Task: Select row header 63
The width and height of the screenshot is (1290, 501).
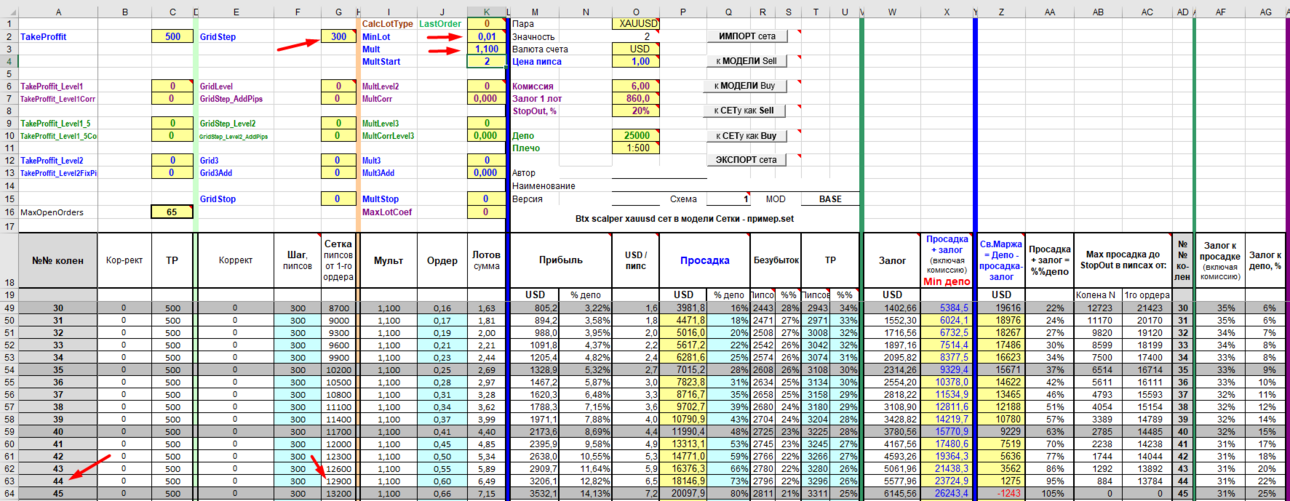Action: (x=9, y=480)
